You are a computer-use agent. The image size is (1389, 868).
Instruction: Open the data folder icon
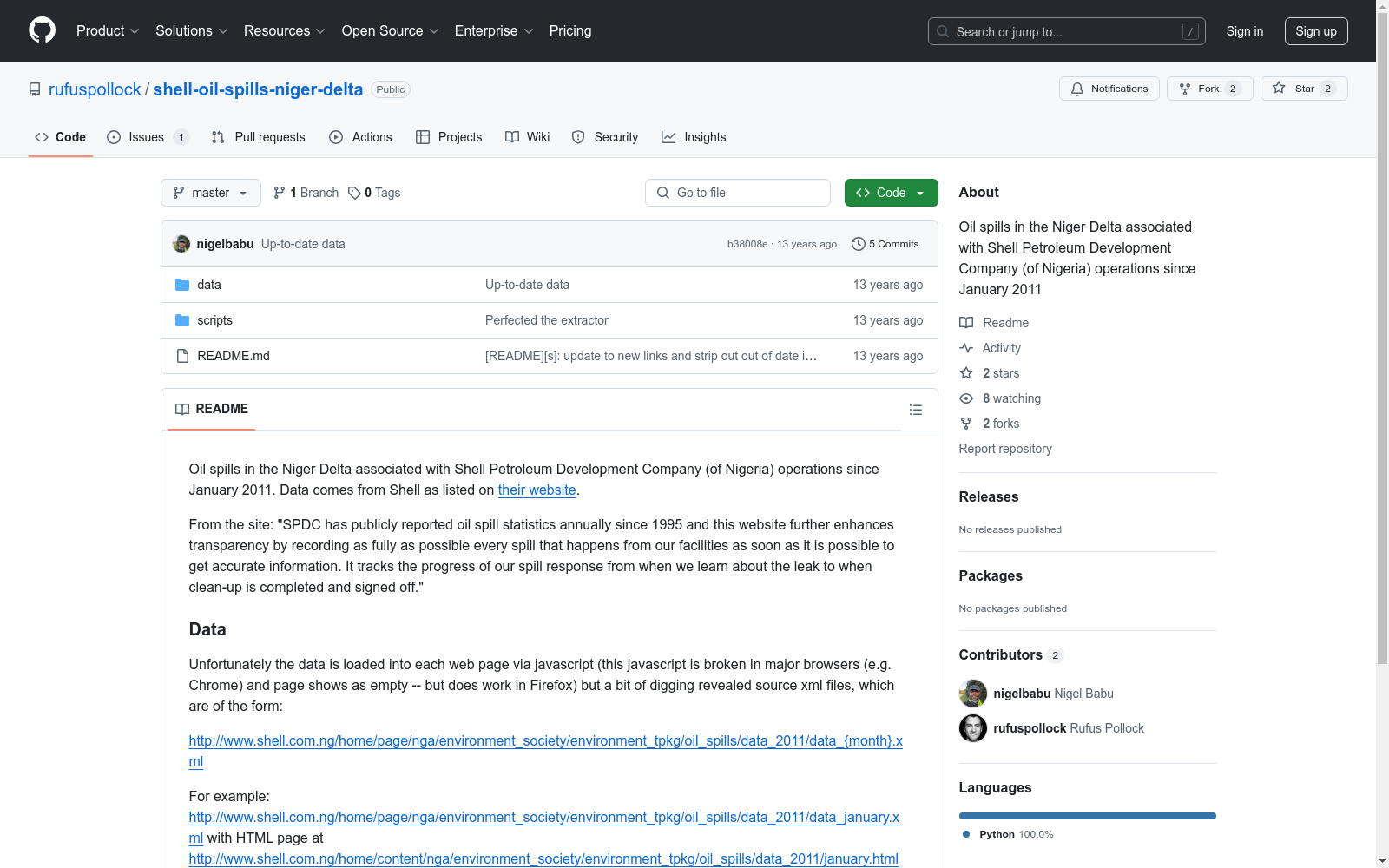(182, 285)
